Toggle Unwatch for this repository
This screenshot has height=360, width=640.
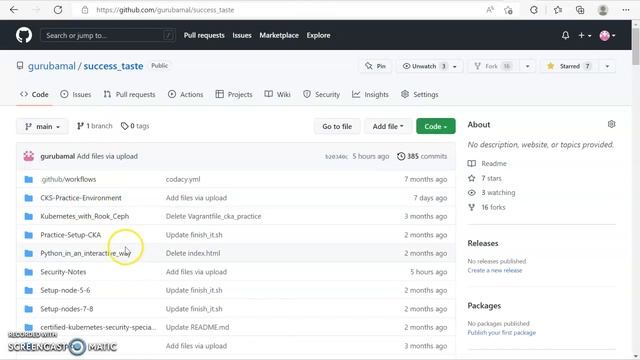pyautogui.click(x=424, y=66)
